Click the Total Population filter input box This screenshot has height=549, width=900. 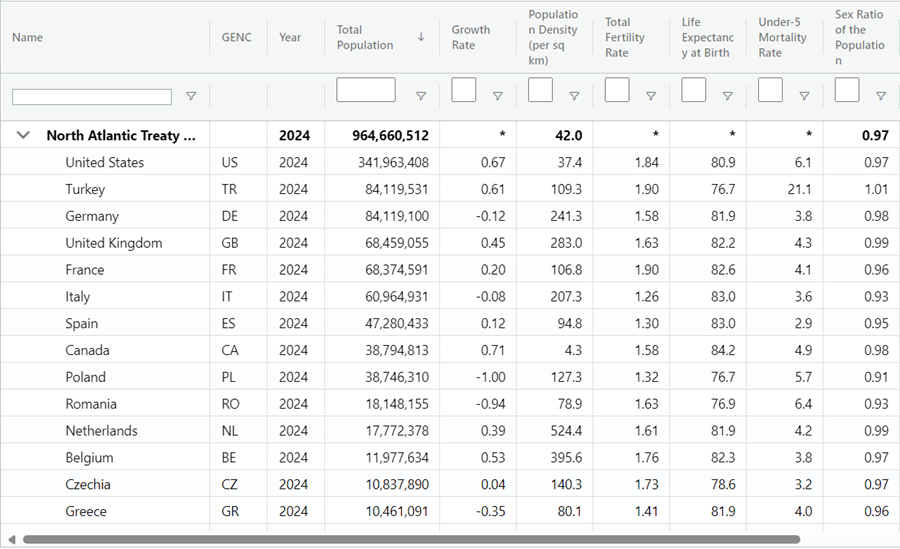[x=366, y=90]
